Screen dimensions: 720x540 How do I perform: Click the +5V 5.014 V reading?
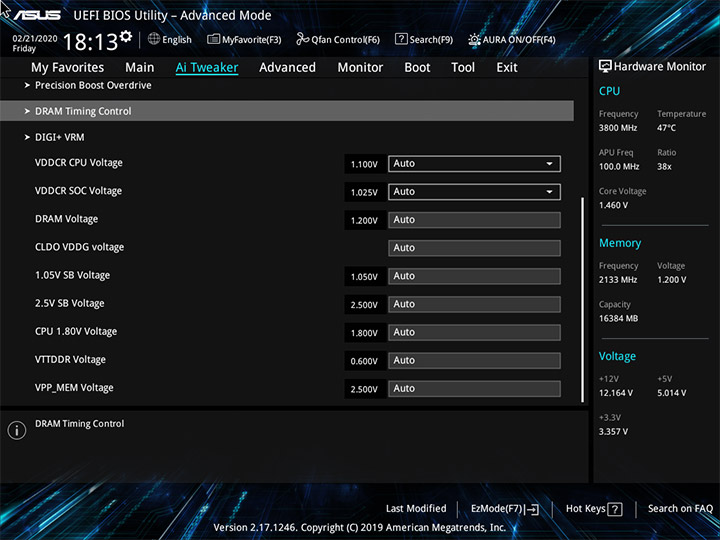[672, 393]
